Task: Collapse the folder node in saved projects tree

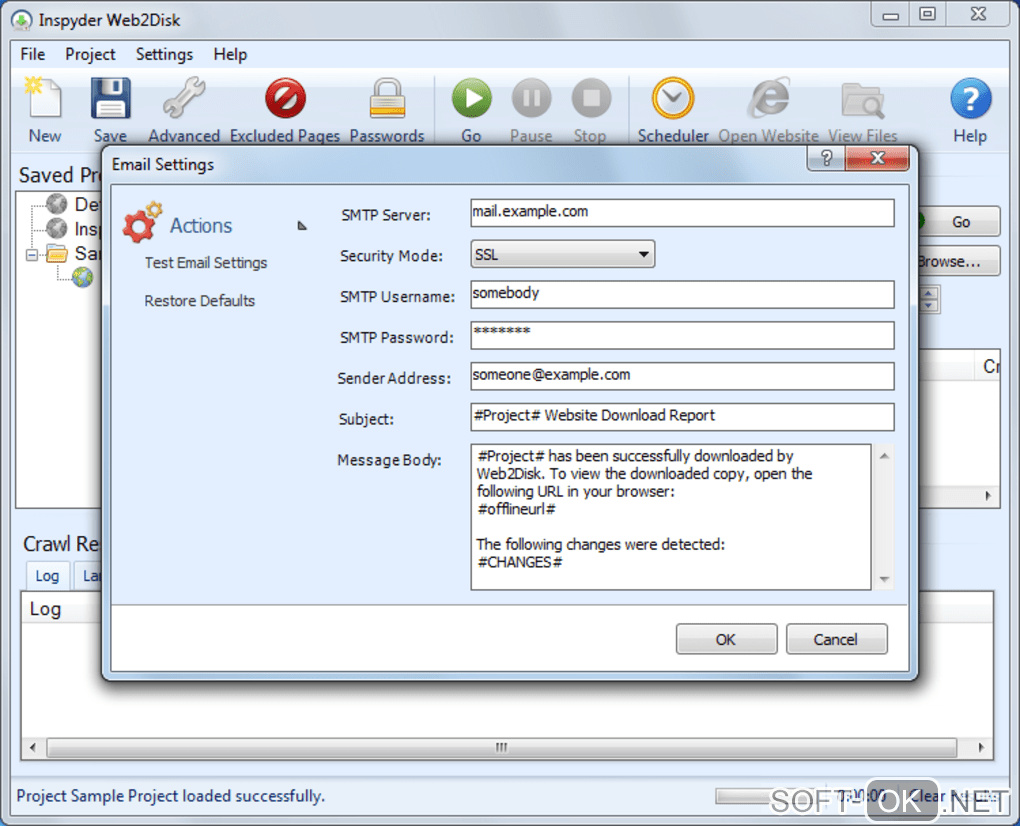Action: point(31,254)
